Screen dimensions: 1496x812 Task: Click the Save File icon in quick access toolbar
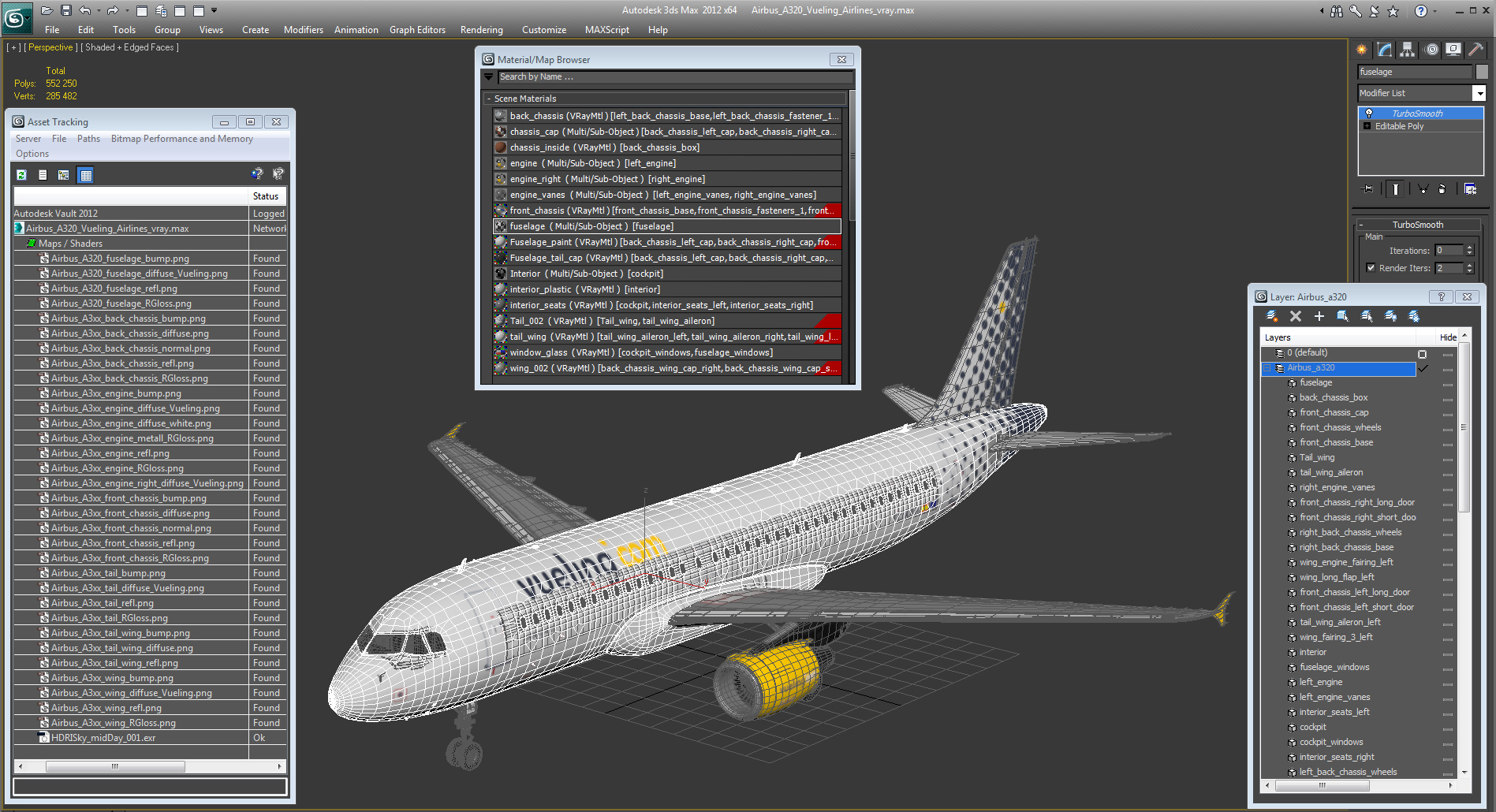(66, 10)
